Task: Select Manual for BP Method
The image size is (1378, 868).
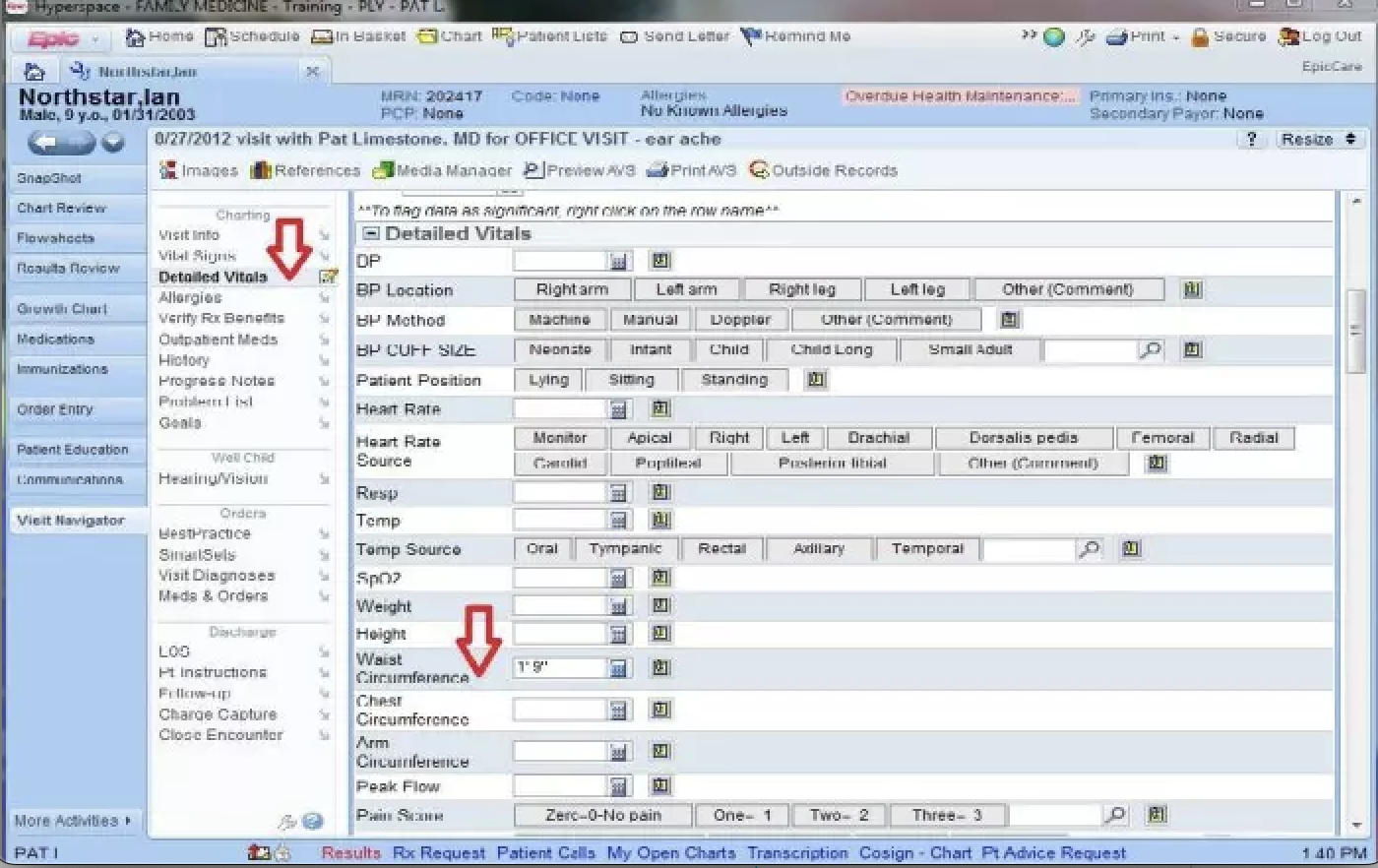Action: (x=651, y=320)
